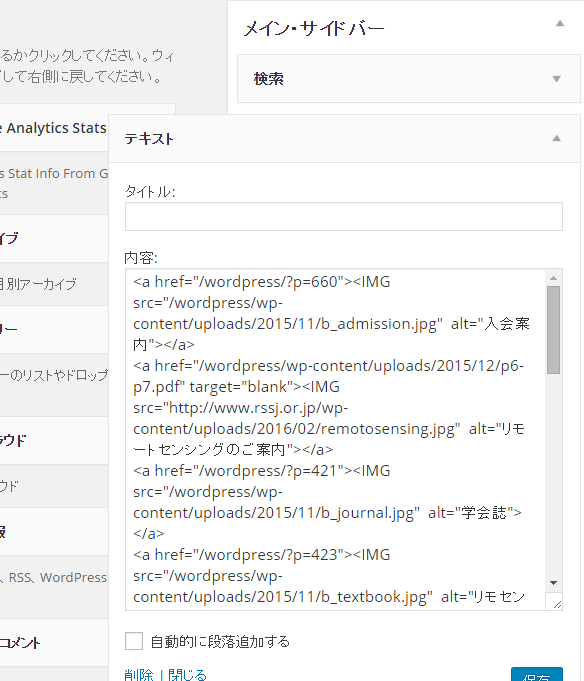
Task: Collapse the テキスト widget arrow
Action: [x=556, y=139]
